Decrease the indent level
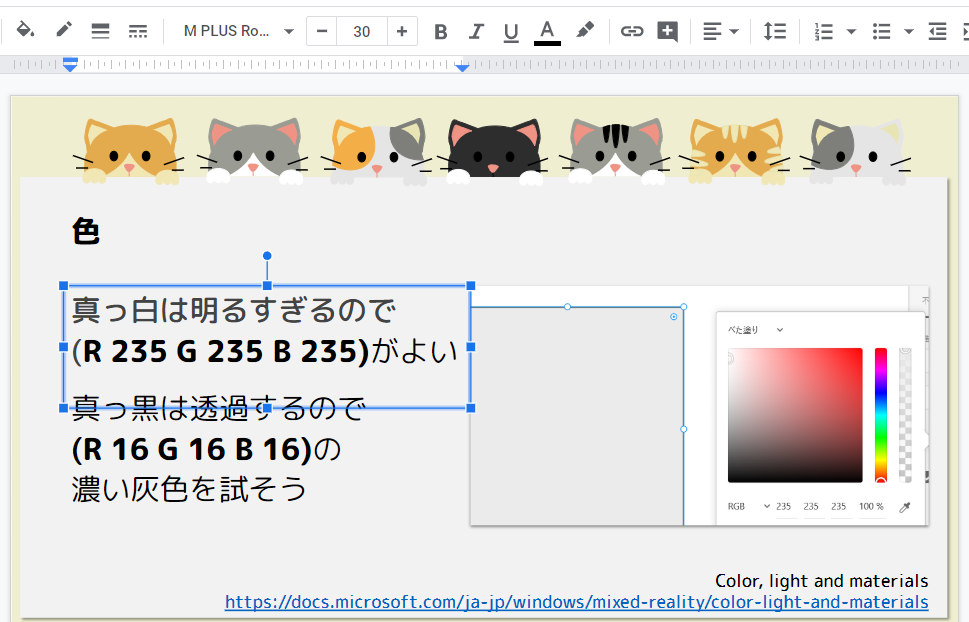Screen dimensions: 969x622 point(937,31)
